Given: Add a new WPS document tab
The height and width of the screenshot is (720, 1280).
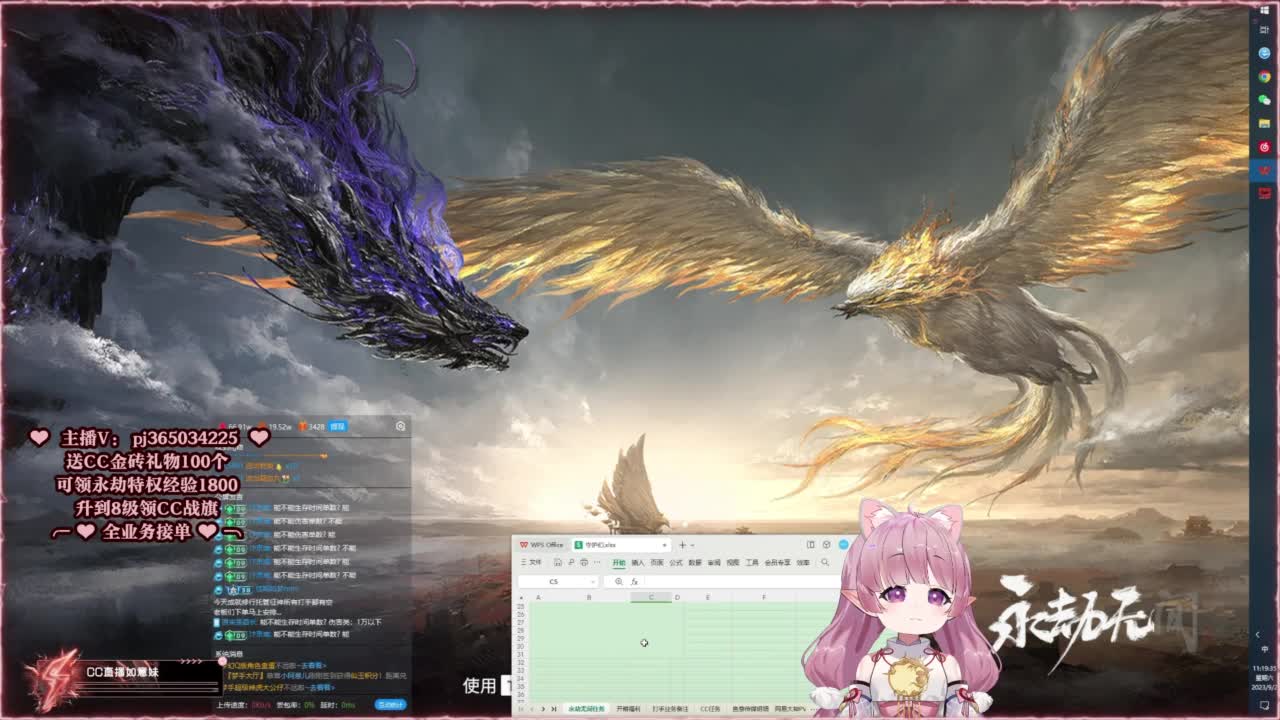Looking at the screenshot, I should coord(682,545).
